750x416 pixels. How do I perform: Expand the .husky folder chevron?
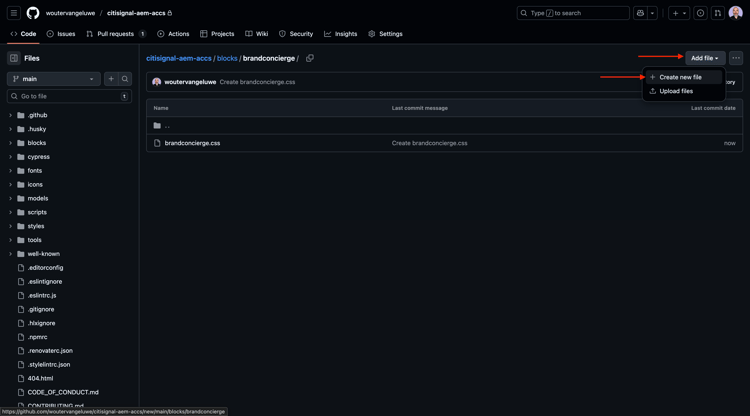tap(11, 129)
